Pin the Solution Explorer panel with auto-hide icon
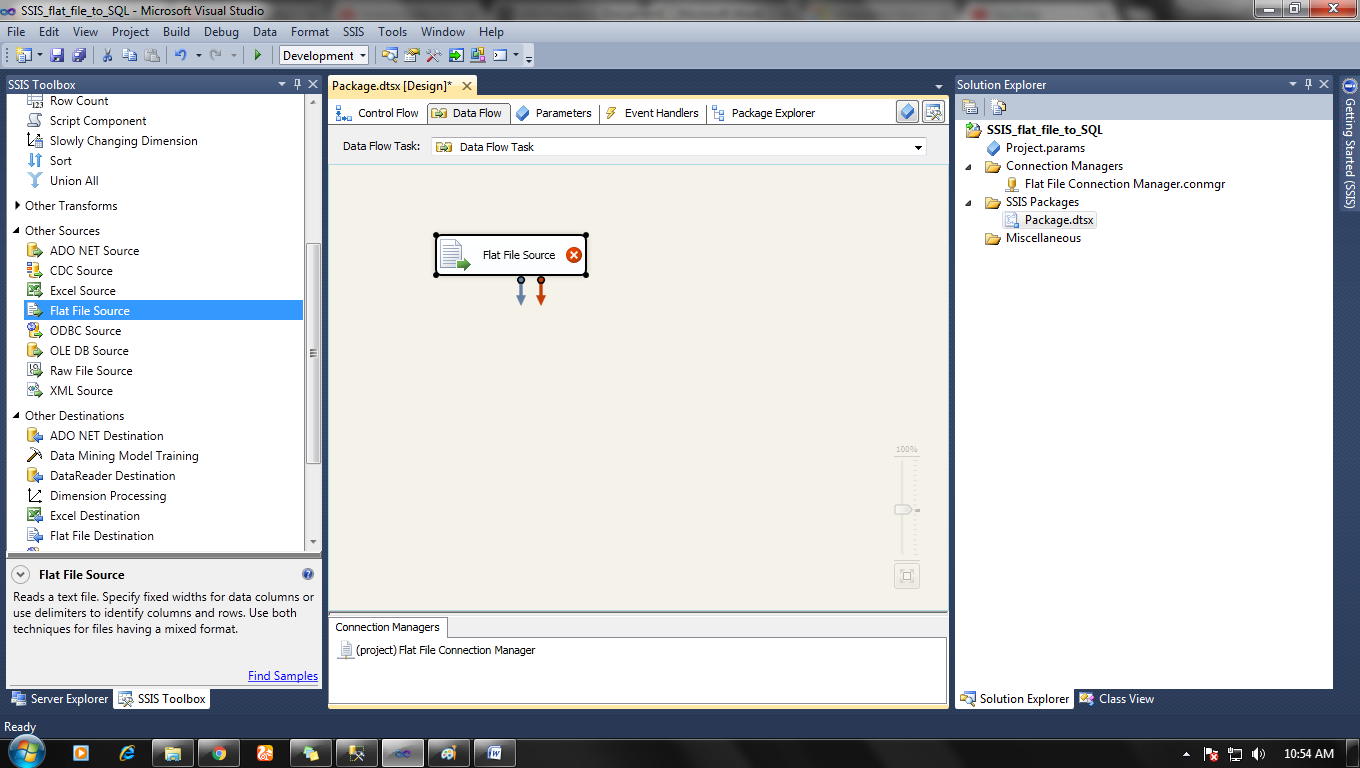 1308,84
